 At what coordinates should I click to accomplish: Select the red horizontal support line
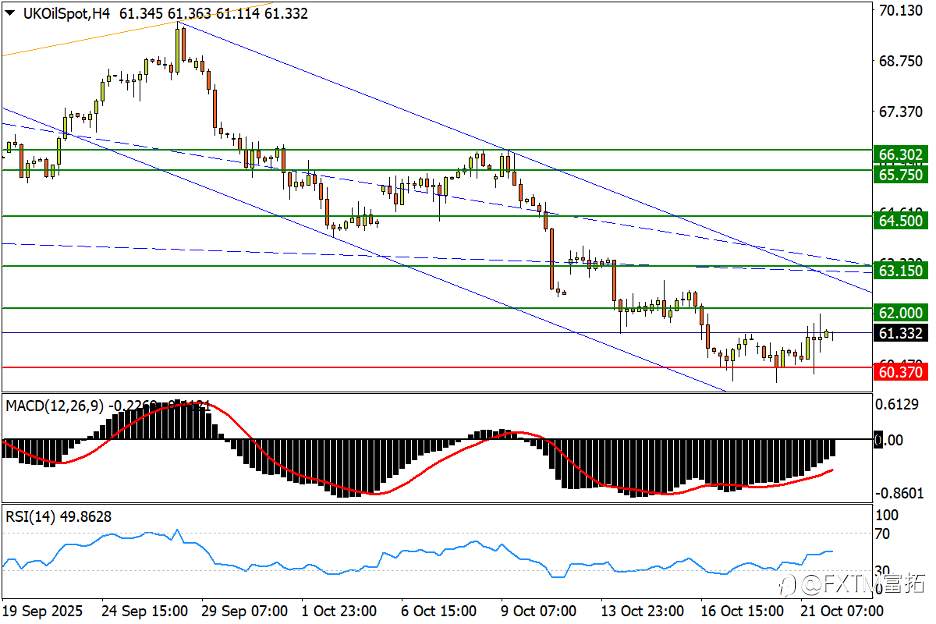click(x=436, y=368)
